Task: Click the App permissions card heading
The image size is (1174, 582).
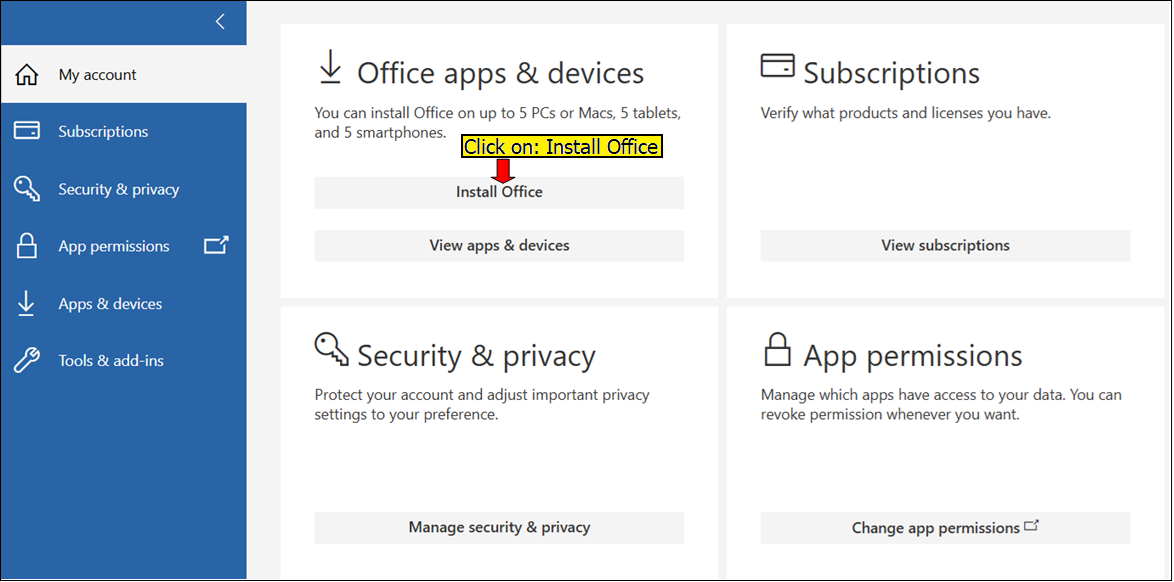Action: 913,356
